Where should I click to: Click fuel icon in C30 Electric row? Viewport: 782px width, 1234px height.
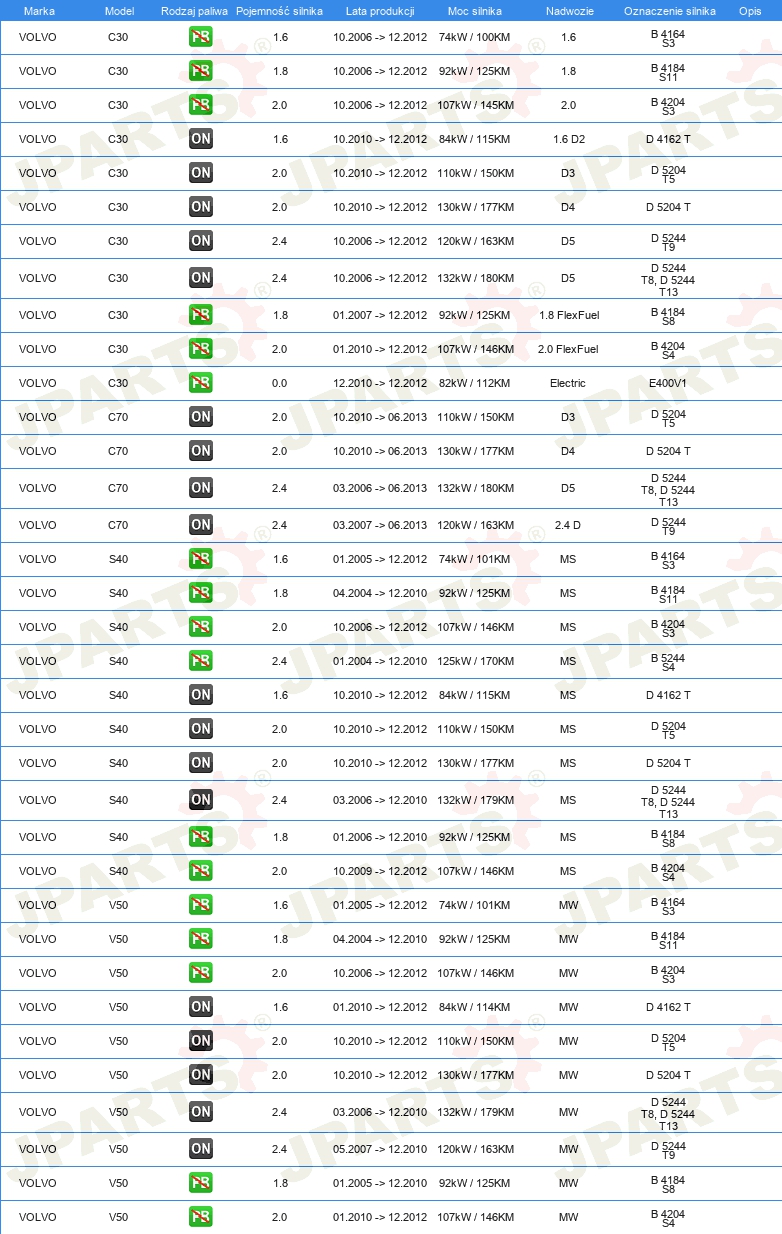(201, 383)
